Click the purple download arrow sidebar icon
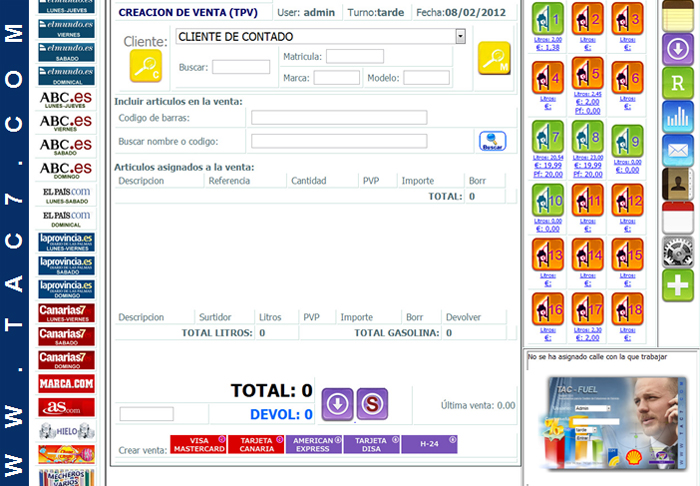Viewport: 700px width, 486px height. 678,49
